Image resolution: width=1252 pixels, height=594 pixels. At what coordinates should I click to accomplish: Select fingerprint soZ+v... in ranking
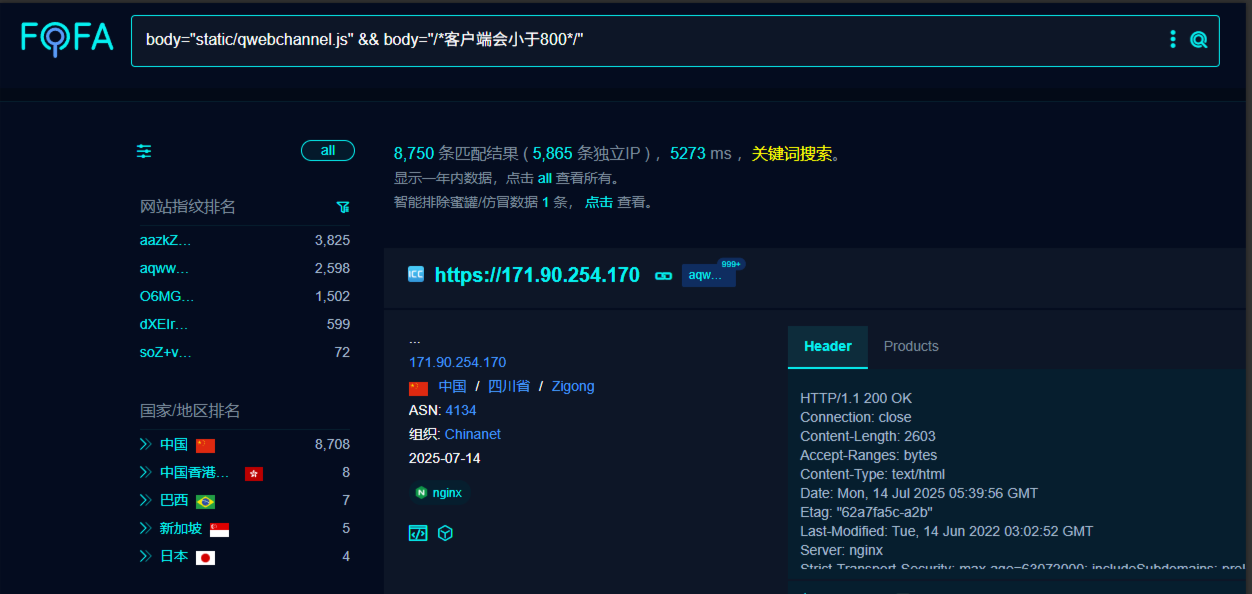(x=165, y=352)
